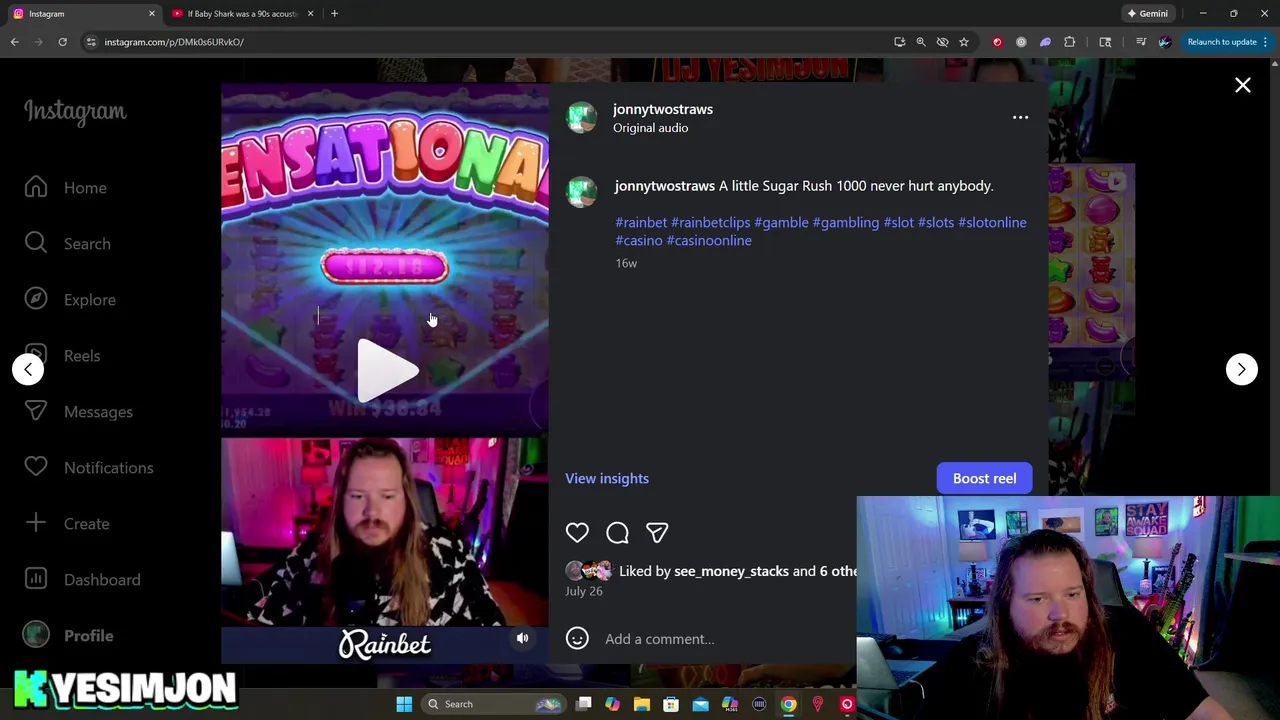Screen dimensions: 1280x720
Task: Reload the Instagram page
Action: pos(62,42)
